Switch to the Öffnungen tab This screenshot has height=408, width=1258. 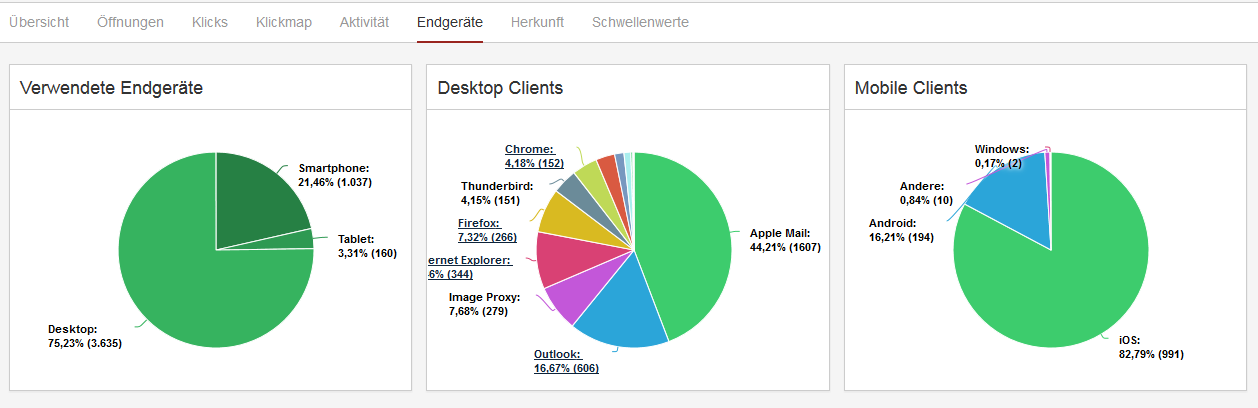[x=131, y=22]
